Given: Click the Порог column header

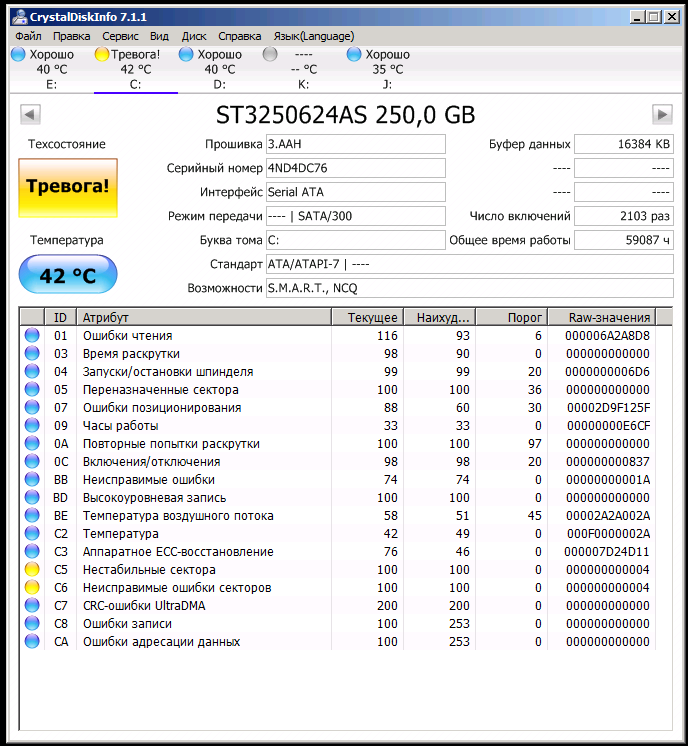Looking at the screenshot, I should (x=511, y=317).
